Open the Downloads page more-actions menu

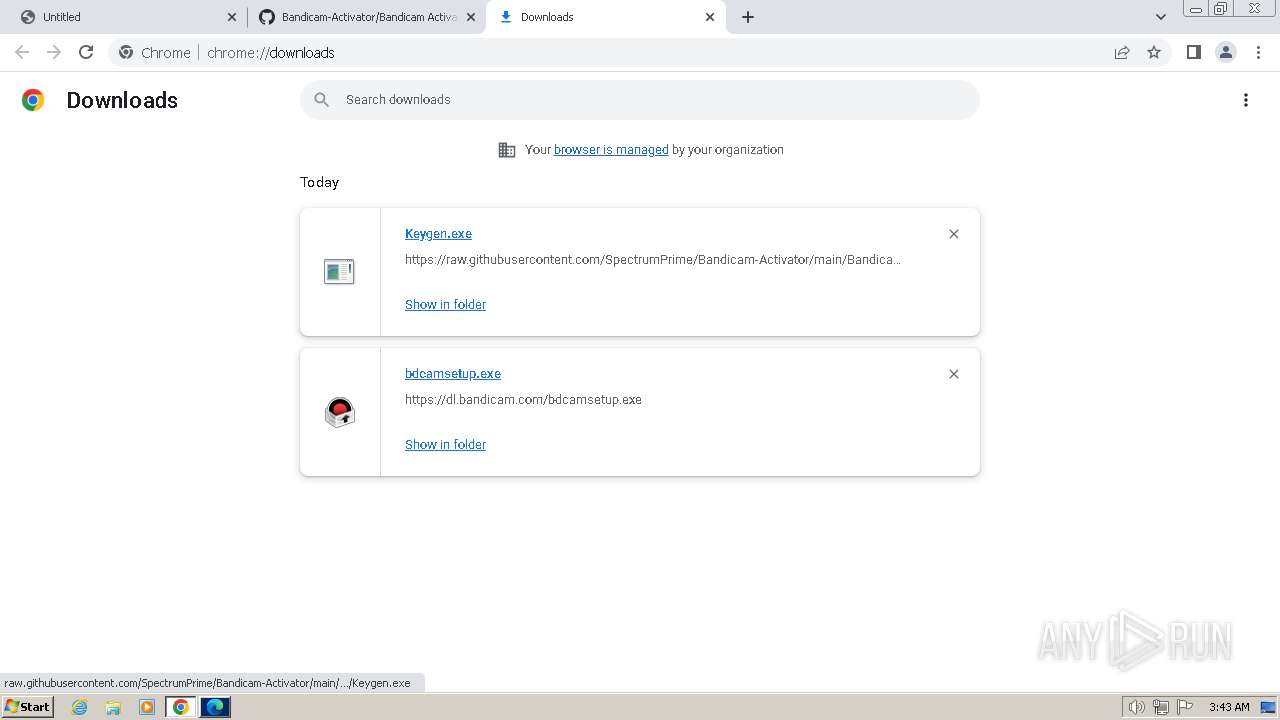pyautogui.click(x=1246, y=100)
